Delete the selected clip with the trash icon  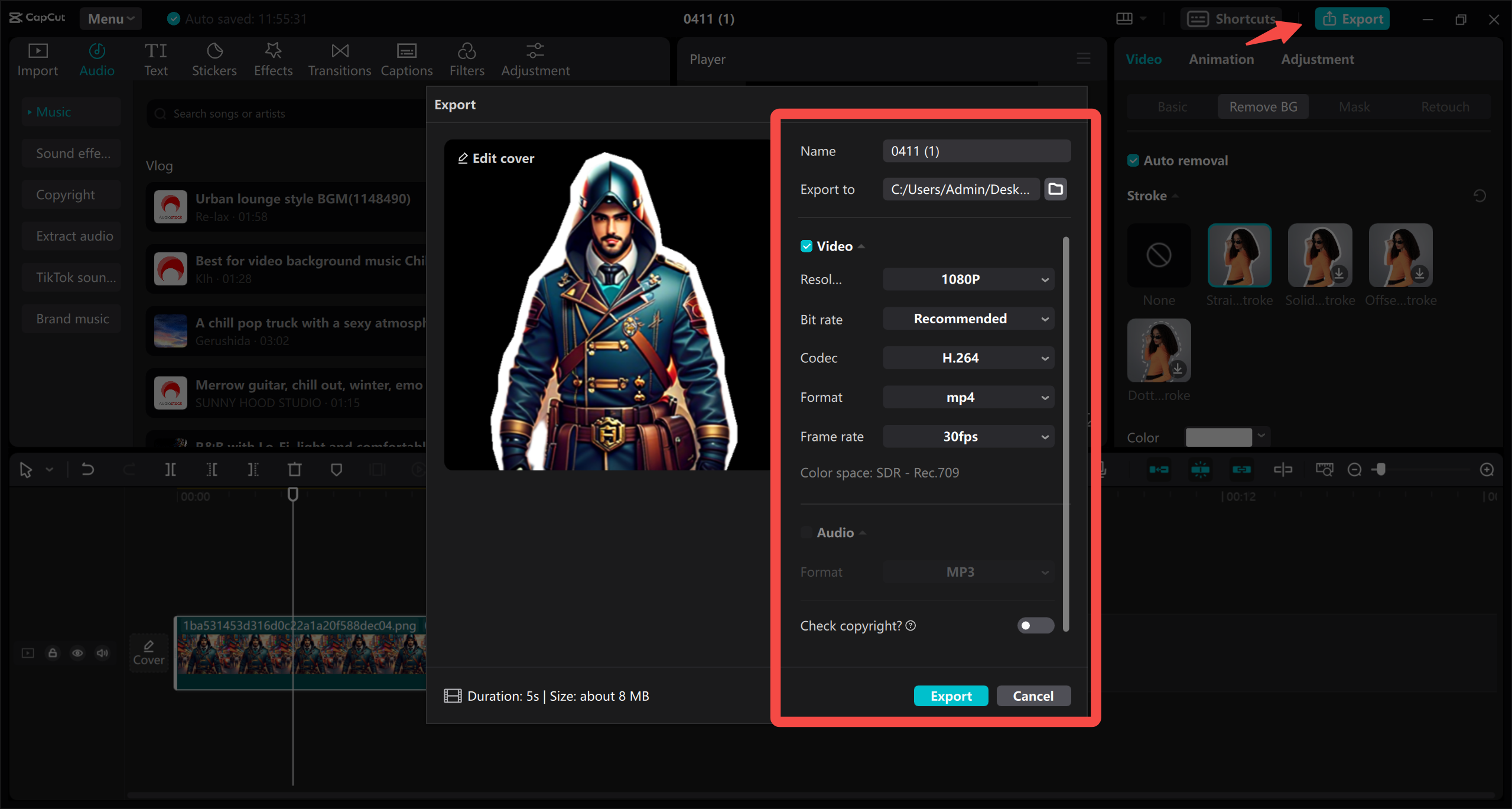click(x=294, y=469)
